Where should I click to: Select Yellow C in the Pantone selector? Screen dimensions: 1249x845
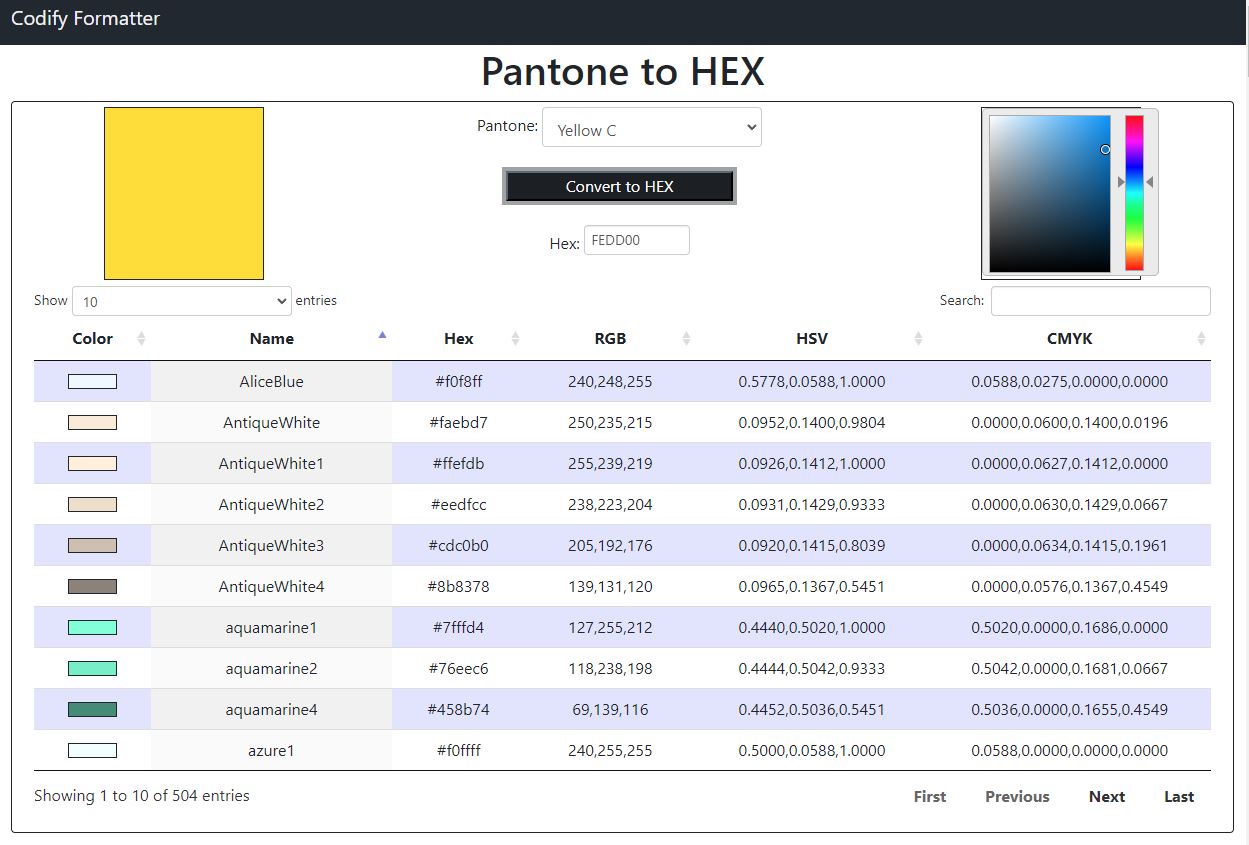click(651, 127)
